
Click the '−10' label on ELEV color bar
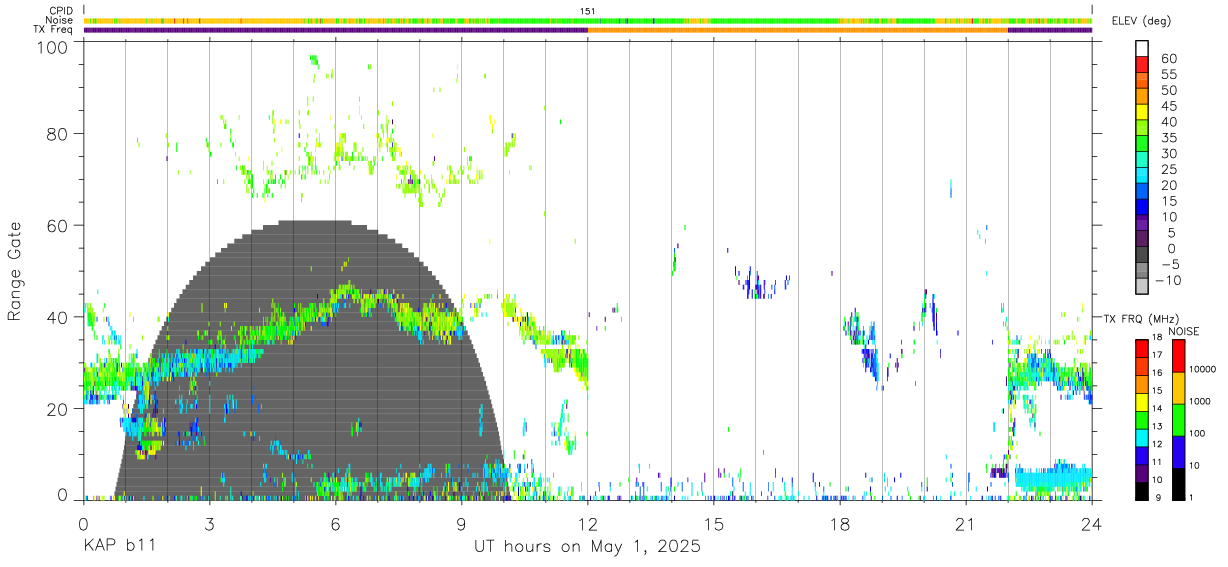point(1168,280)
